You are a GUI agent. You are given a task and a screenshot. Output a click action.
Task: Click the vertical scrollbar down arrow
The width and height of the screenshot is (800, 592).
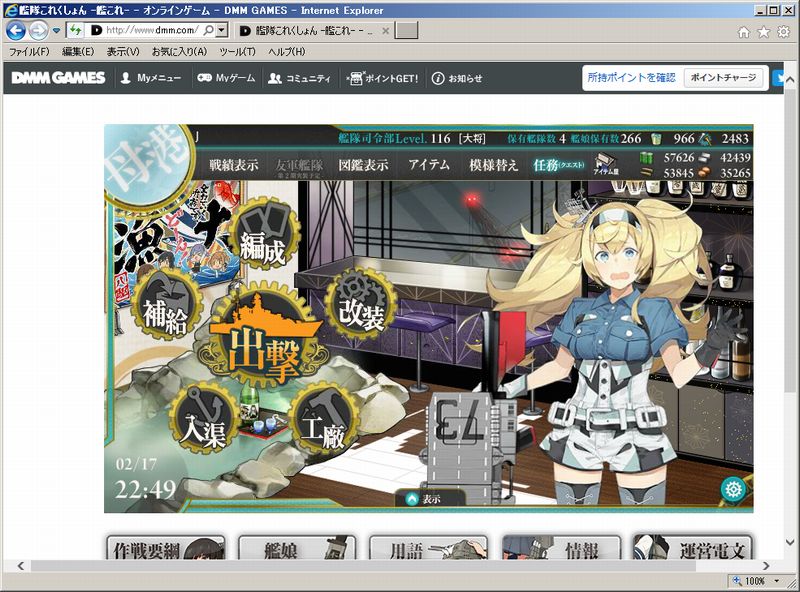pos(790,542)
